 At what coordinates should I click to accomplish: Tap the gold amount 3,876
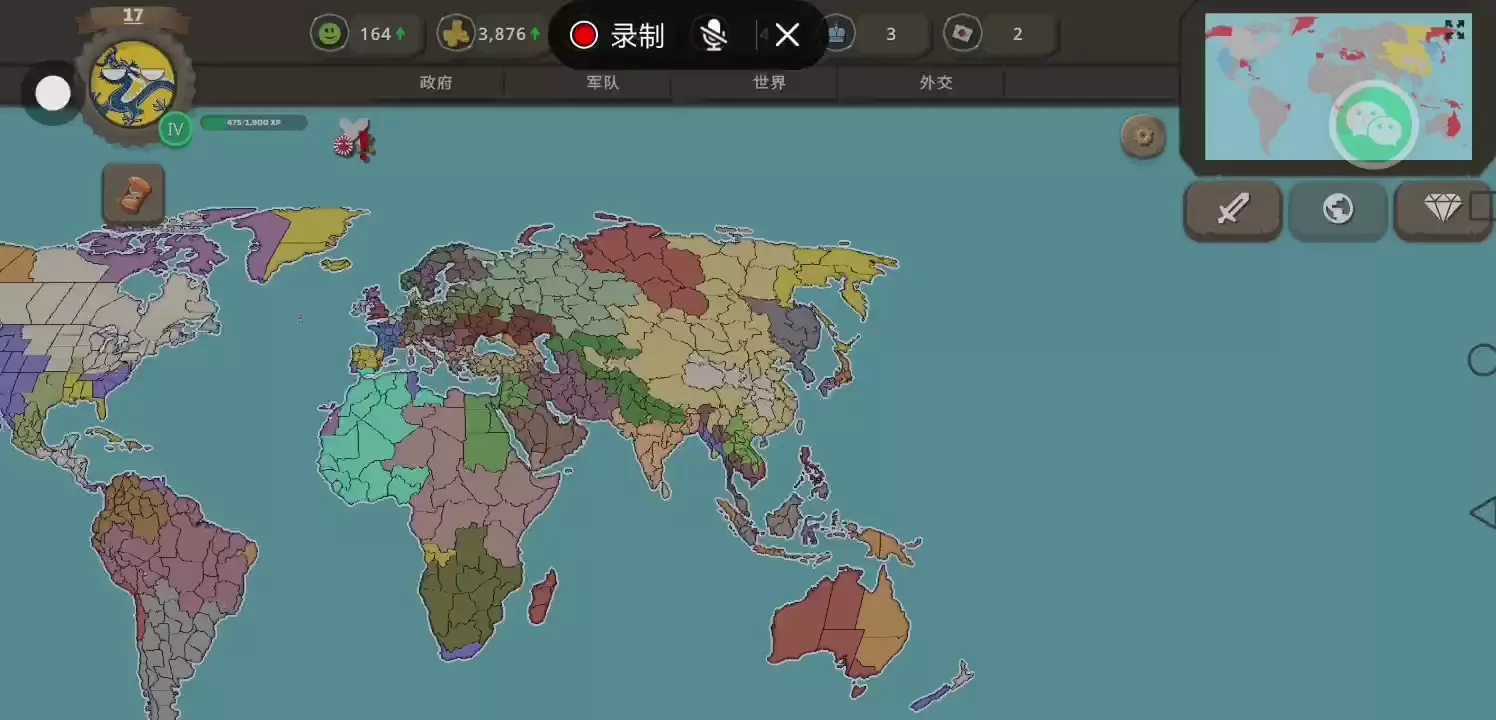click(502, 34)
